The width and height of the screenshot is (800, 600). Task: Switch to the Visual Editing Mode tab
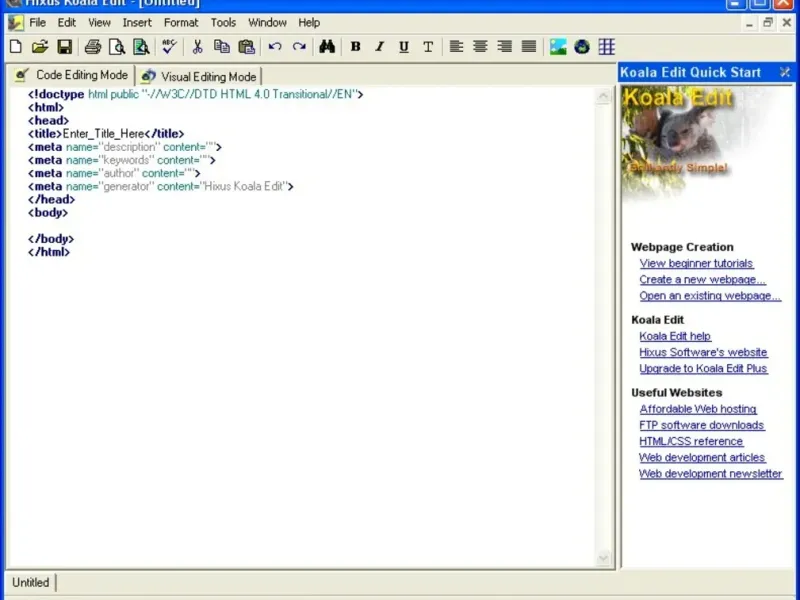(x=199, y=76)
